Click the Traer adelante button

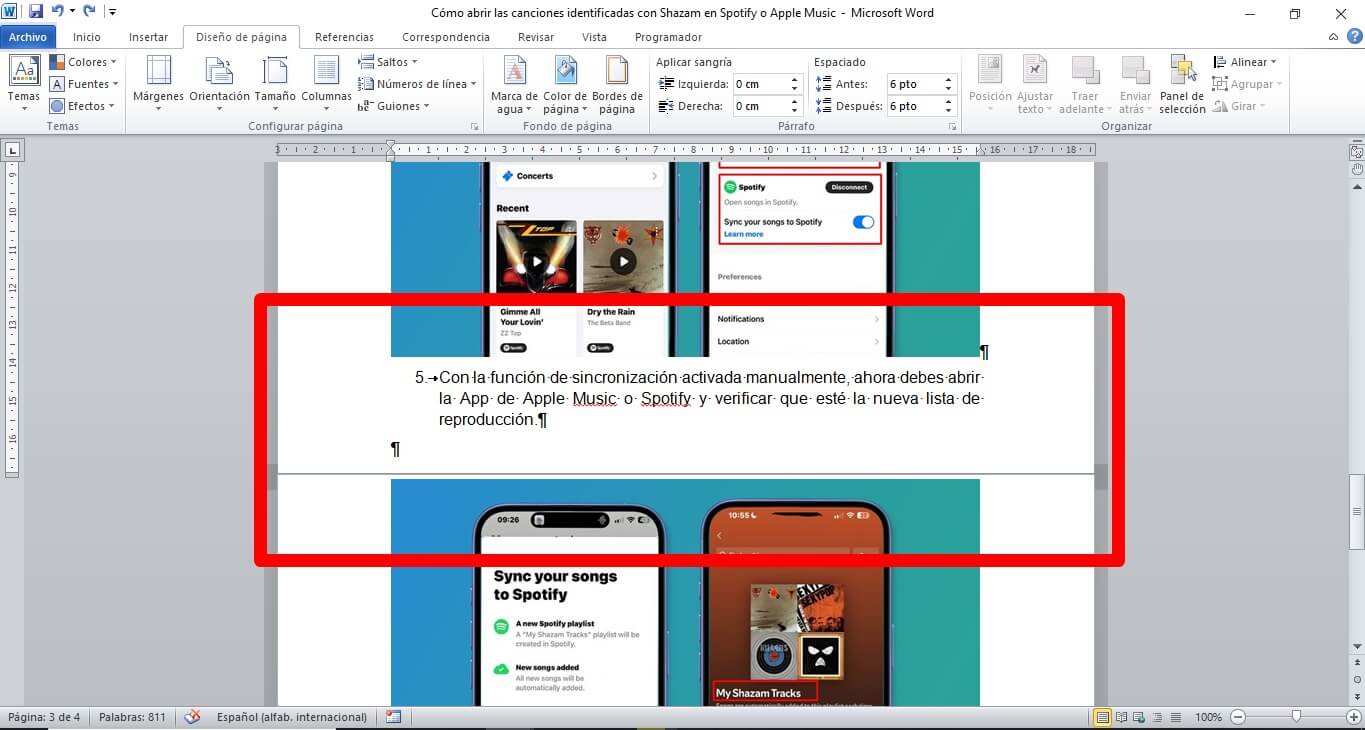coord(1085,84)
